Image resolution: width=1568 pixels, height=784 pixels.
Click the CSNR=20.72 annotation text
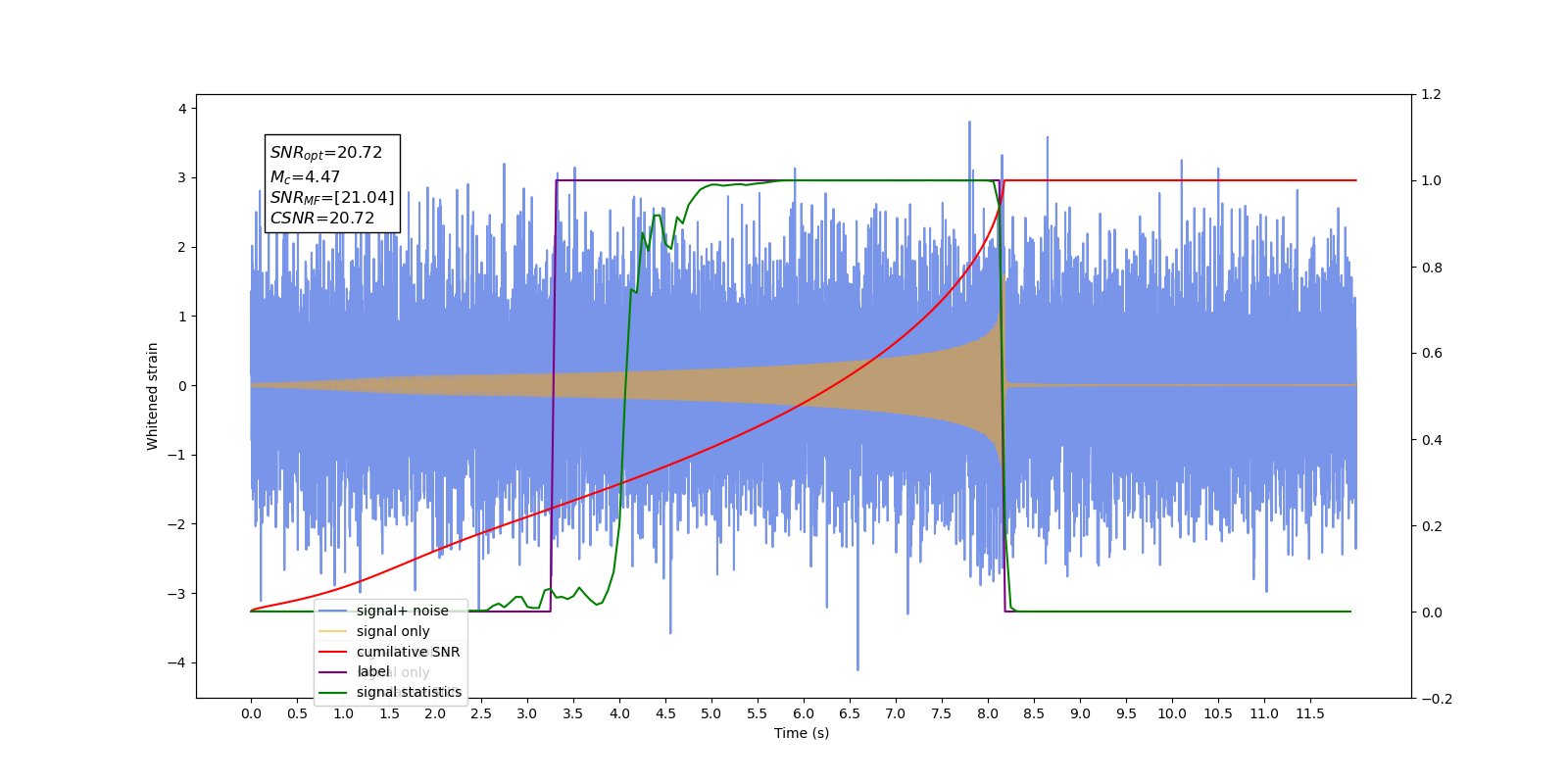tap(322, 219)
